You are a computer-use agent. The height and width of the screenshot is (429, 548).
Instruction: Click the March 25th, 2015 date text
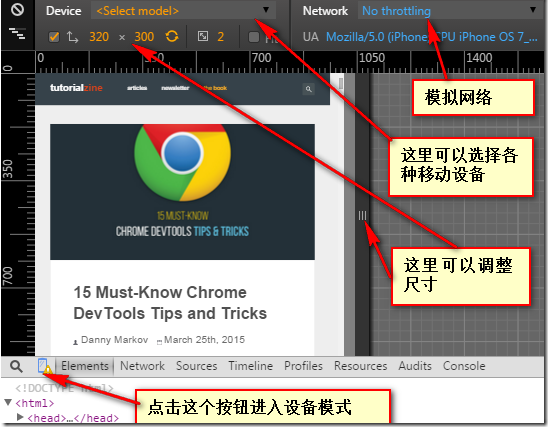[204, 340]
